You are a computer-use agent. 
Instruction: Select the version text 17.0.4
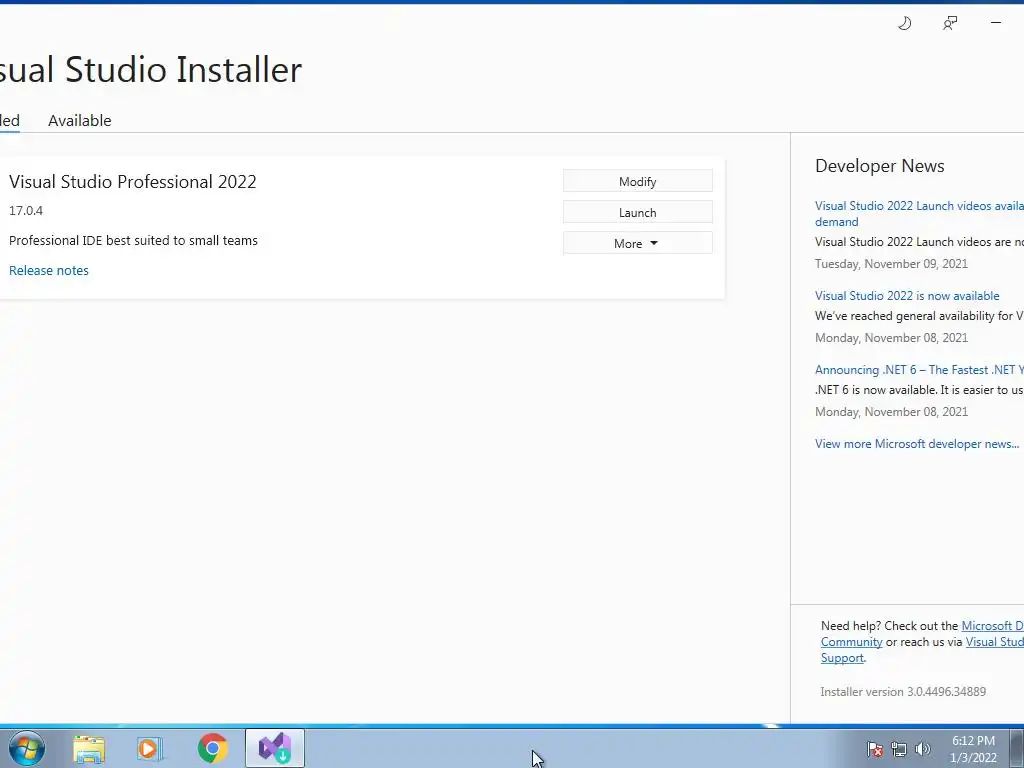tap(26, 210)
